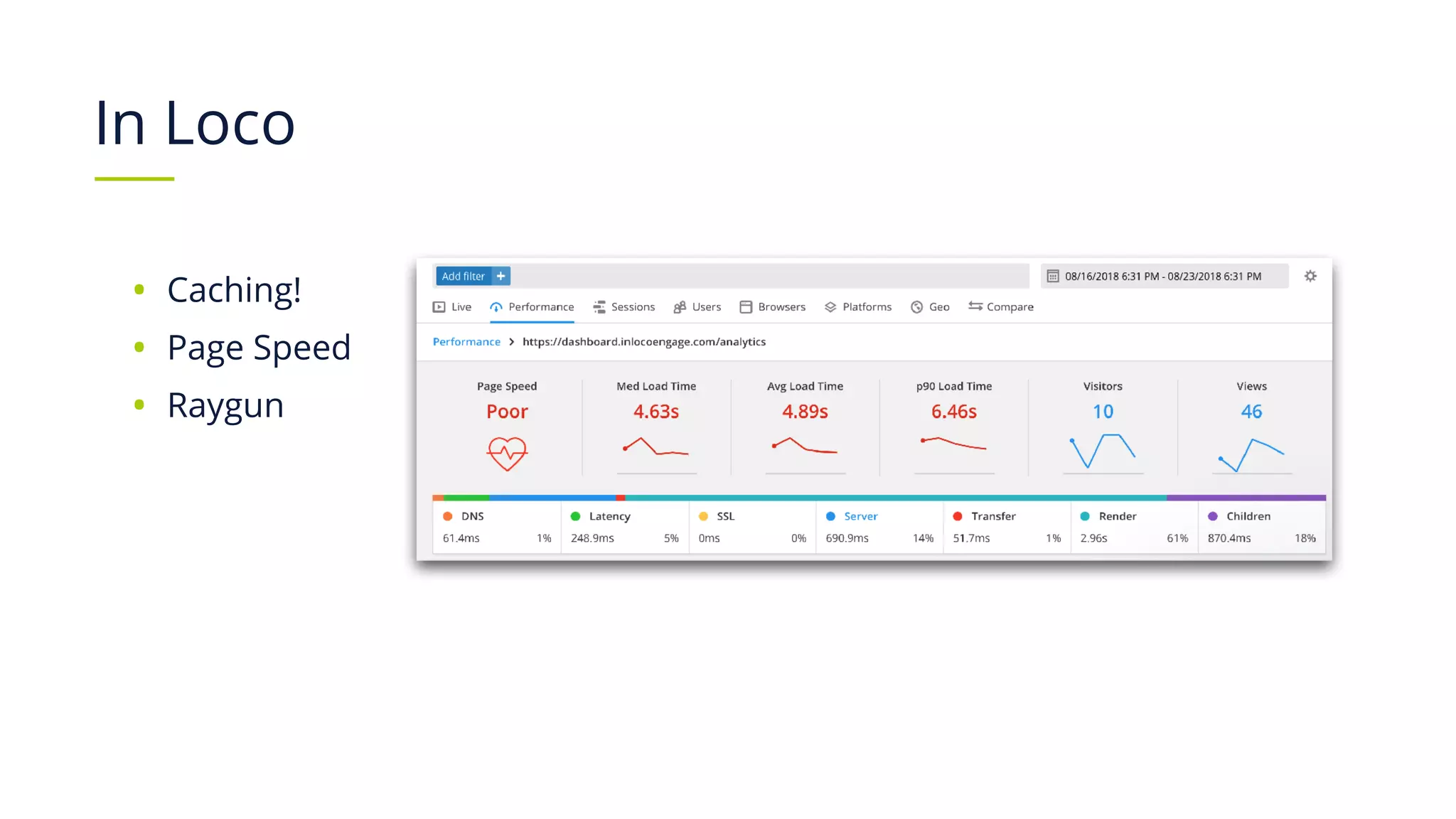Click the Live tab play icon

point(439,307)
